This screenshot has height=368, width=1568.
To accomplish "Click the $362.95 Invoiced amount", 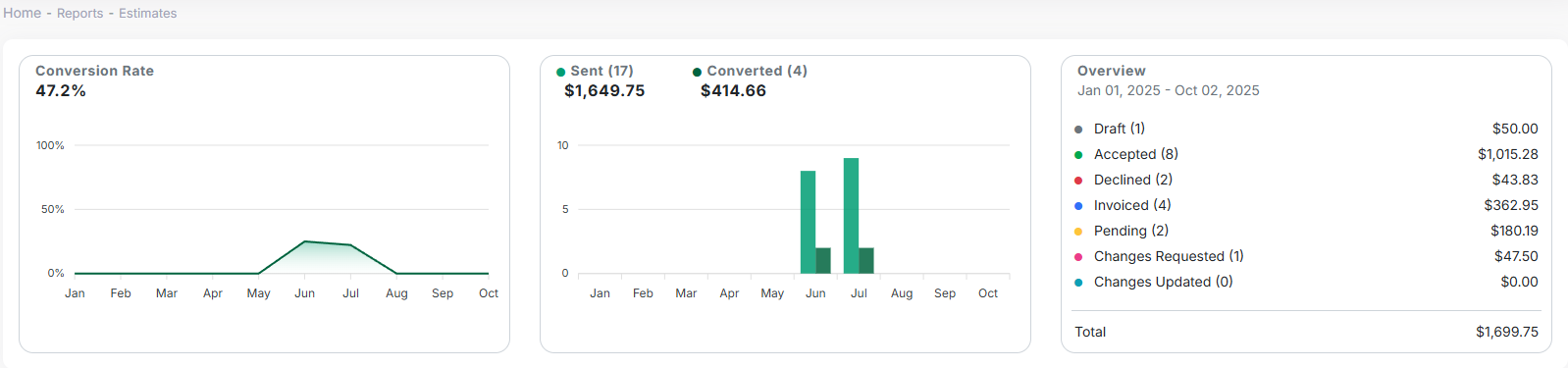I will (x=1511, y=205).
